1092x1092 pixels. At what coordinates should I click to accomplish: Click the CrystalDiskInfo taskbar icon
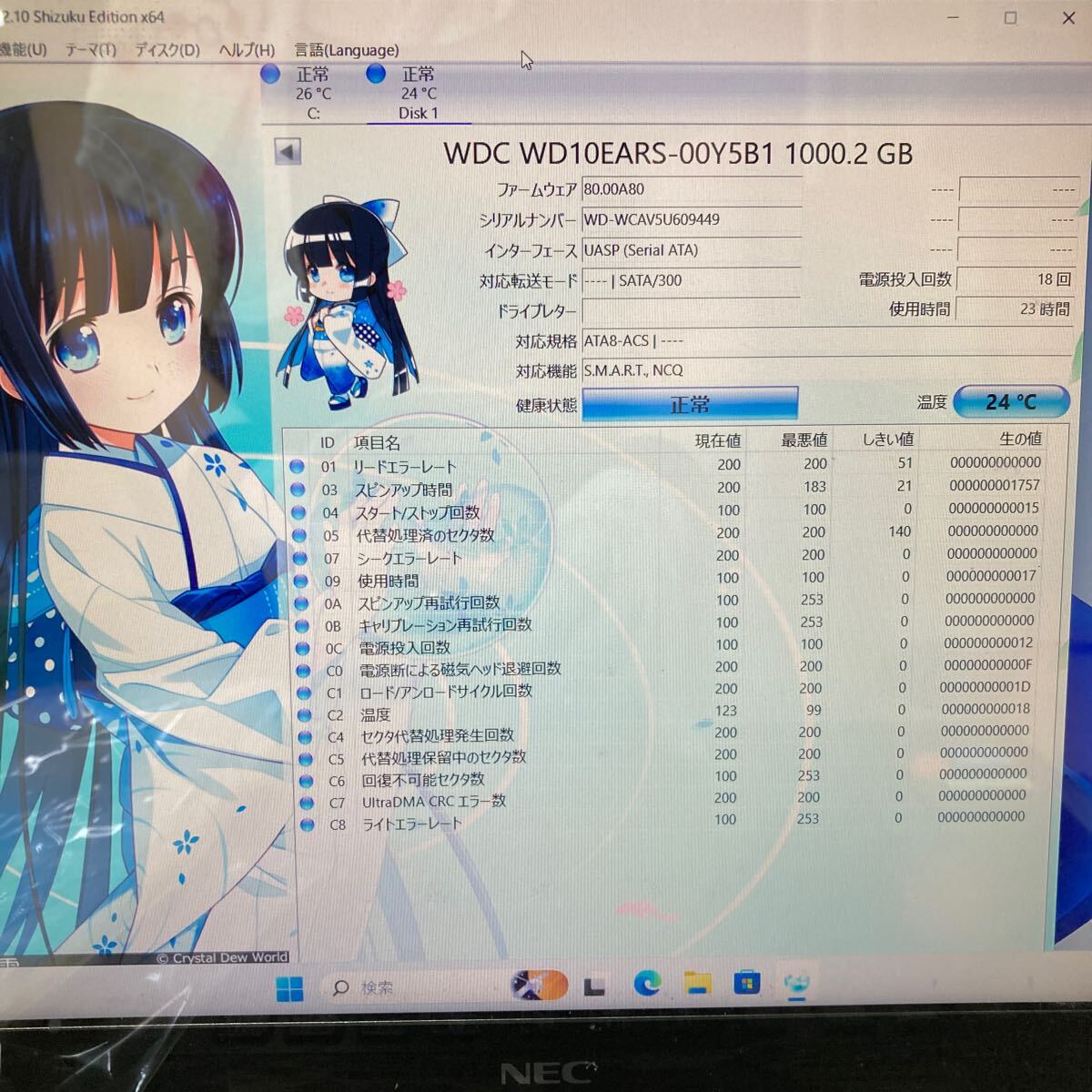coord(796,983)
